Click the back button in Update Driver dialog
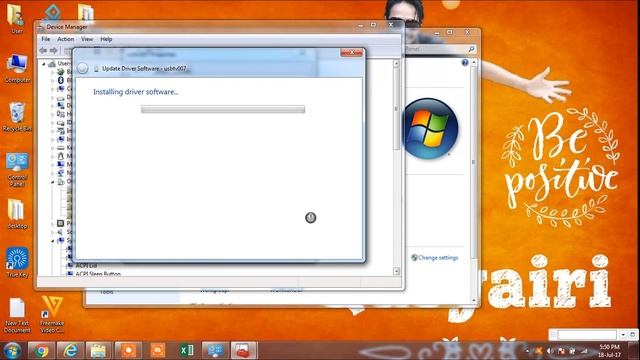The height and width of the screenshot is (360, 640). tap(82, 69)
